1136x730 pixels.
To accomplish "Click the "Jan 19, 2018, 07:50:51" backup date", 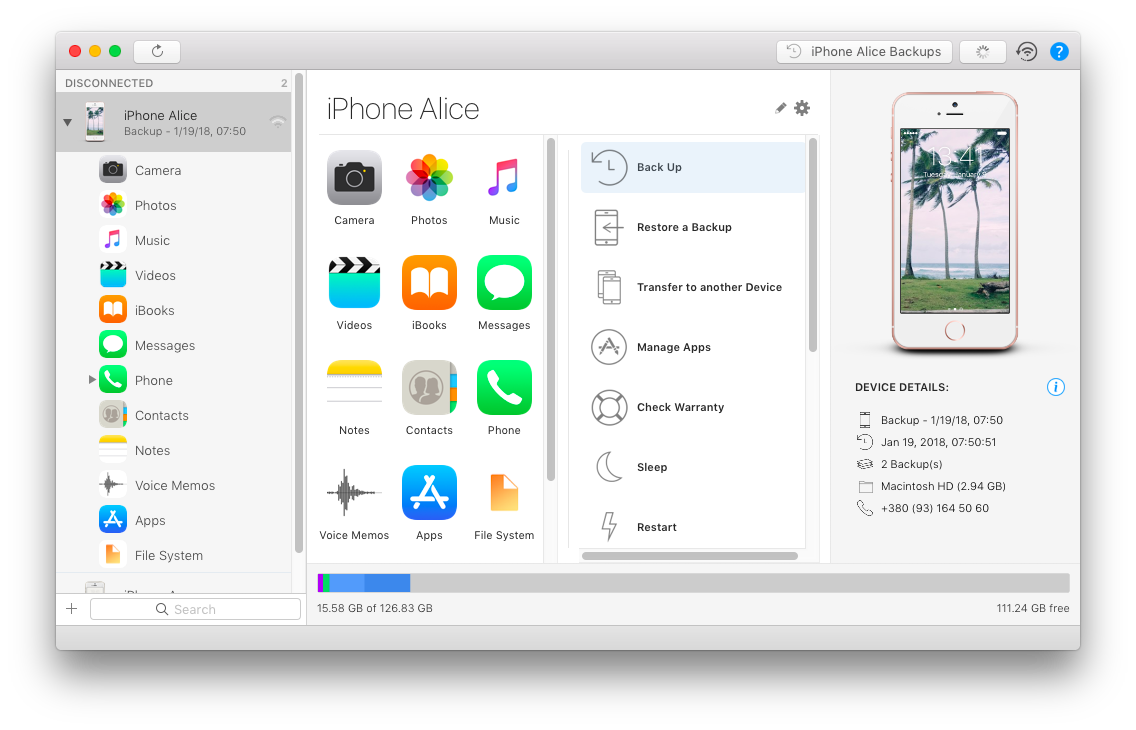I will pyautogui.click(x=938, y=442).
